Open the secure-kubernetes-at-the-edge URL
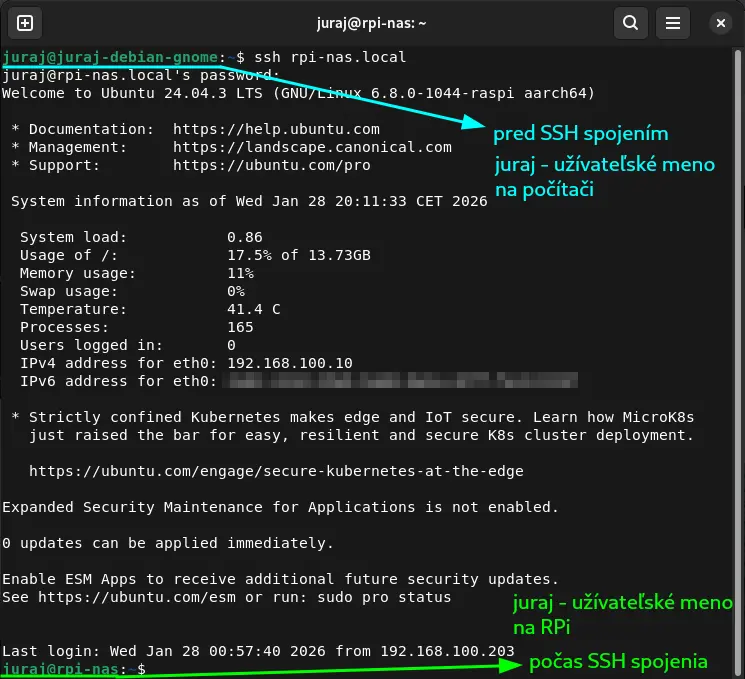Viewport: 745px width, 679px height. tap(276, 471)
